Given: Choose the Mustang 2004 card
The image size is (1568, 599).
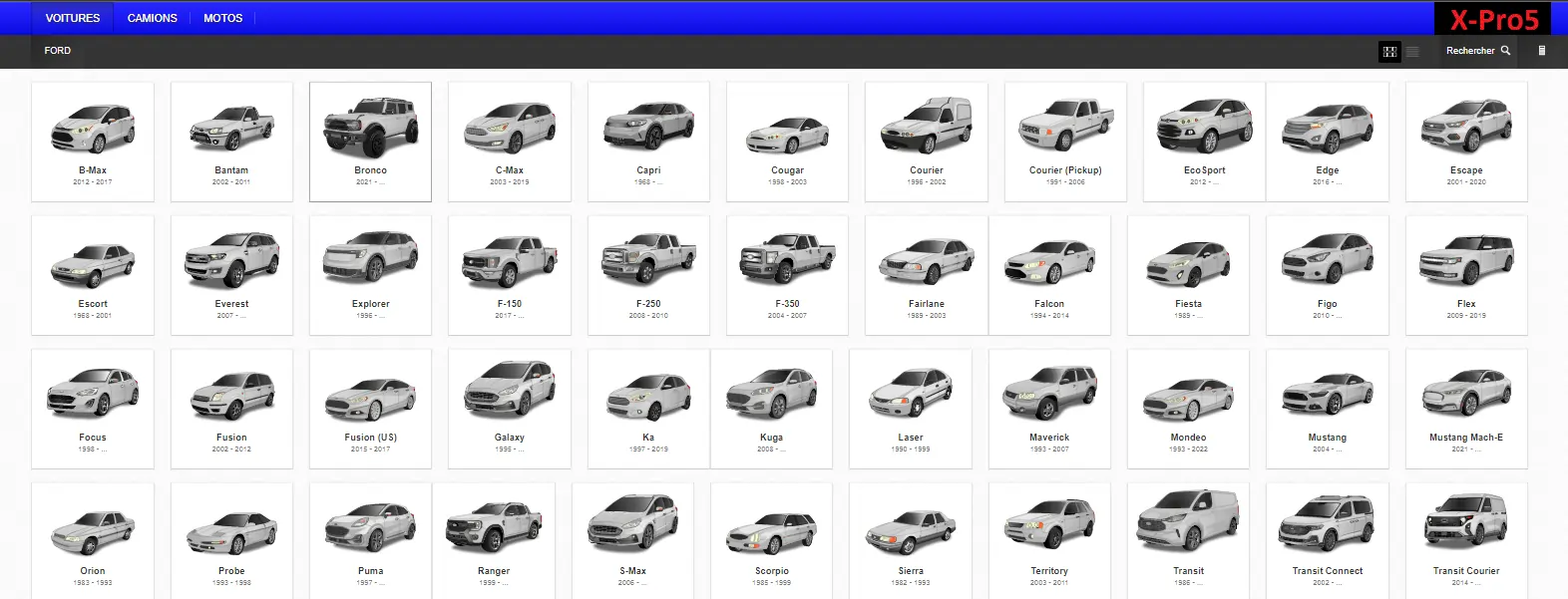Looking at the screenshot, I should coord(1328,409).
